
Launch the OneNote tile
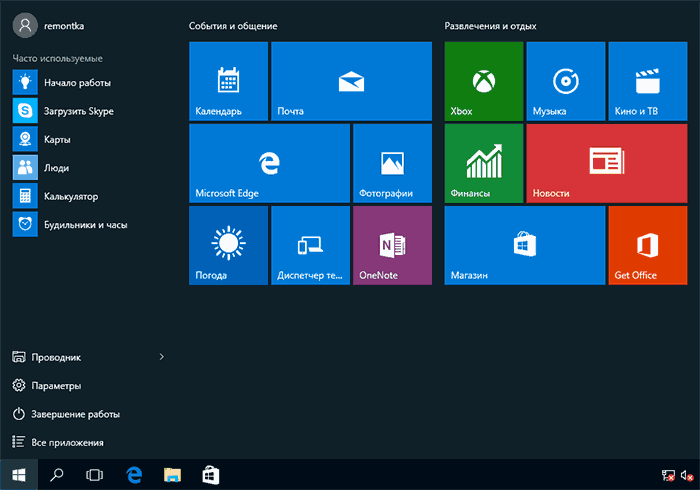pos(391,245)
